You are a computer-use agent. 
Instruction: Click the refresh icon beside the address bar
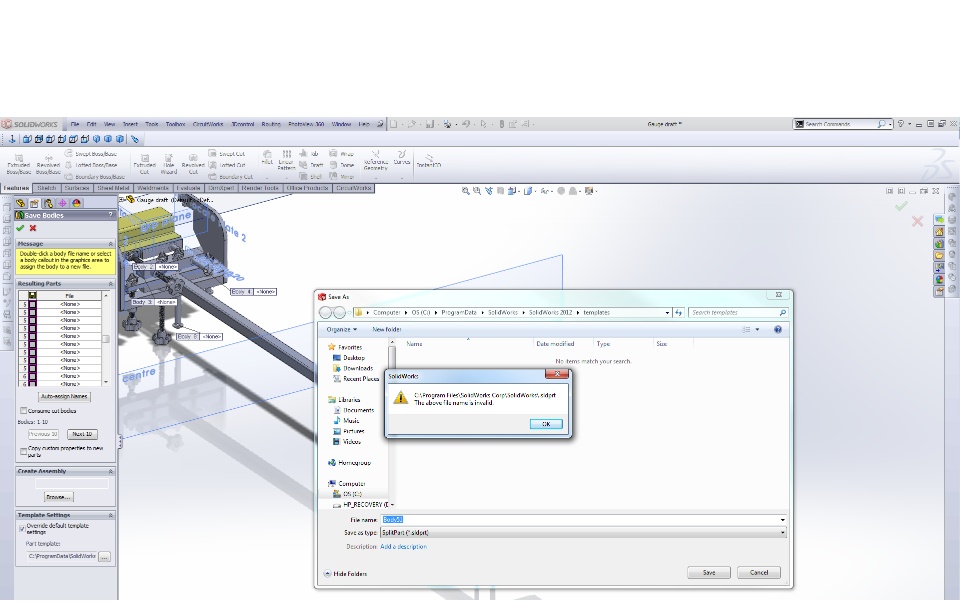pos(678,312)
